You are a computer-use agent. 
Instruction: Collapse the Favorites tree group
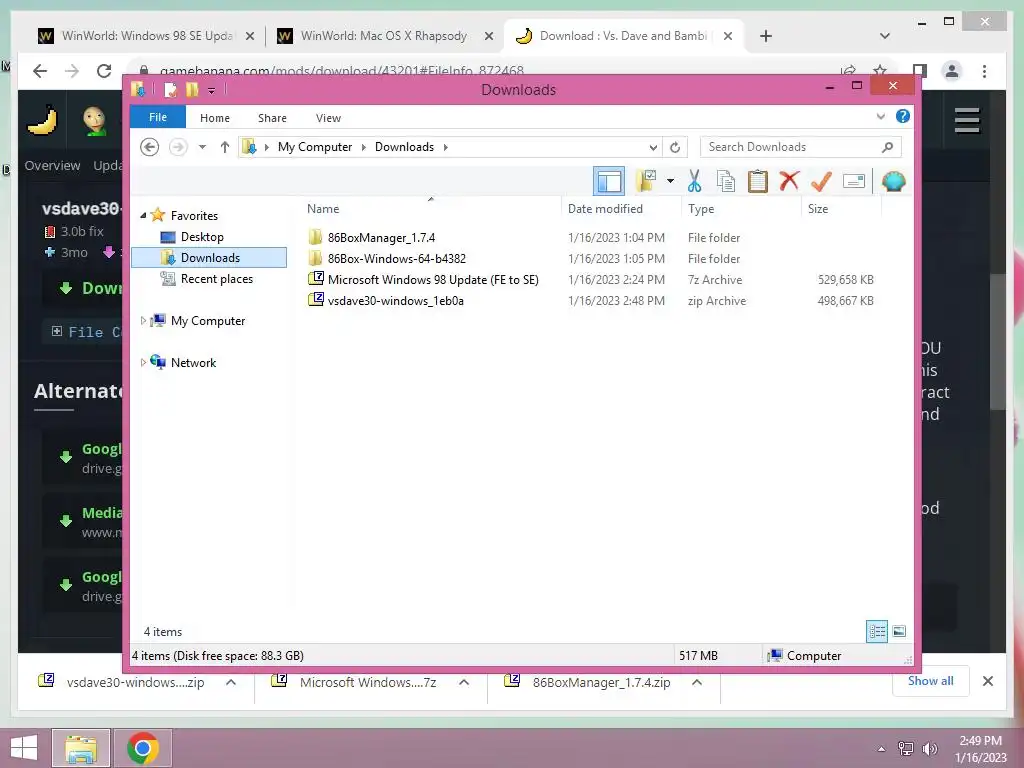(143, 216)
